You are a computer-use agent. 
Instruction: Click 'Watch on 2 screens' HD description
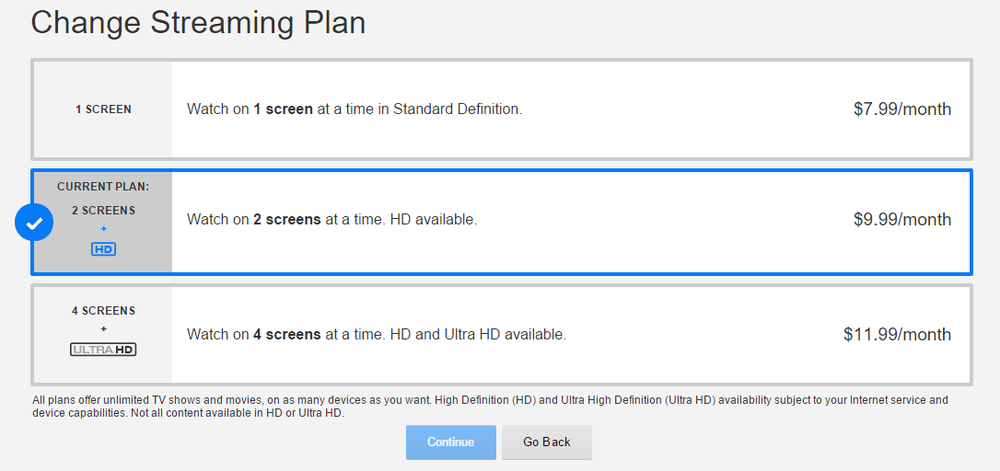[x=331, y=219]
